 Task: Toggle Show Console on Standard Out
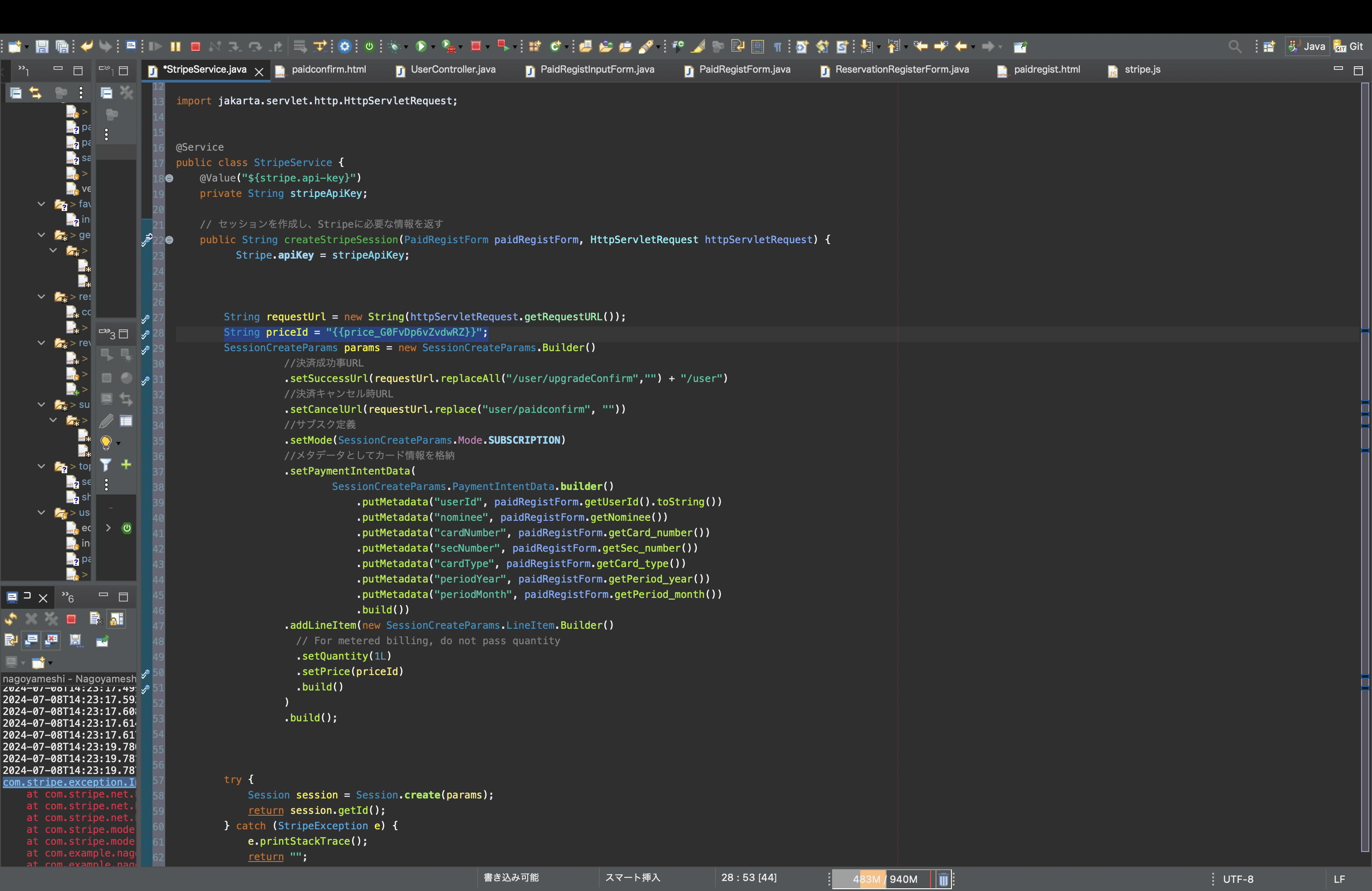[x=32, y=640]
